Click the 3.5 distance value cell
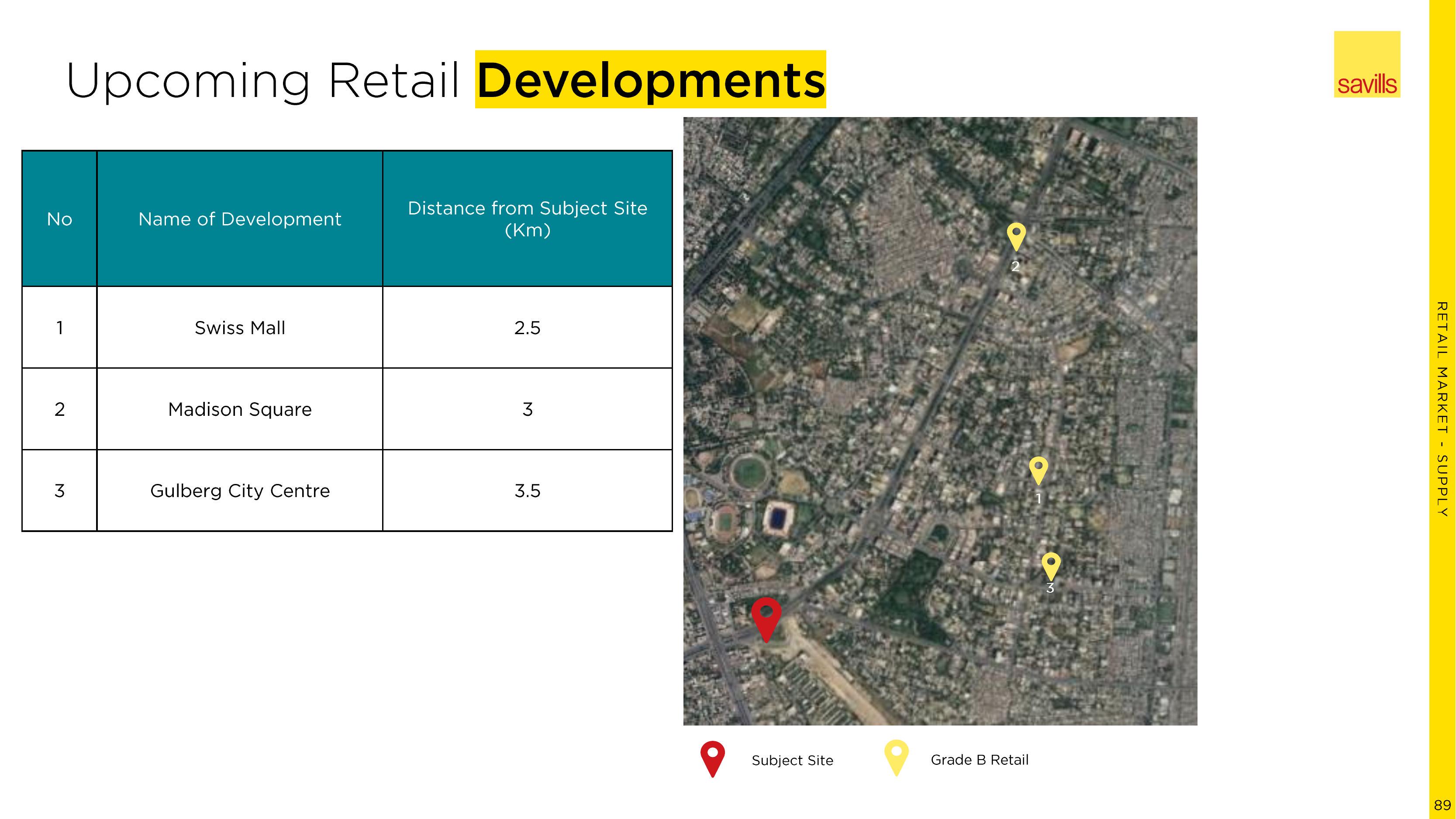Screen dimensions: 1456x819 [527, 491]
